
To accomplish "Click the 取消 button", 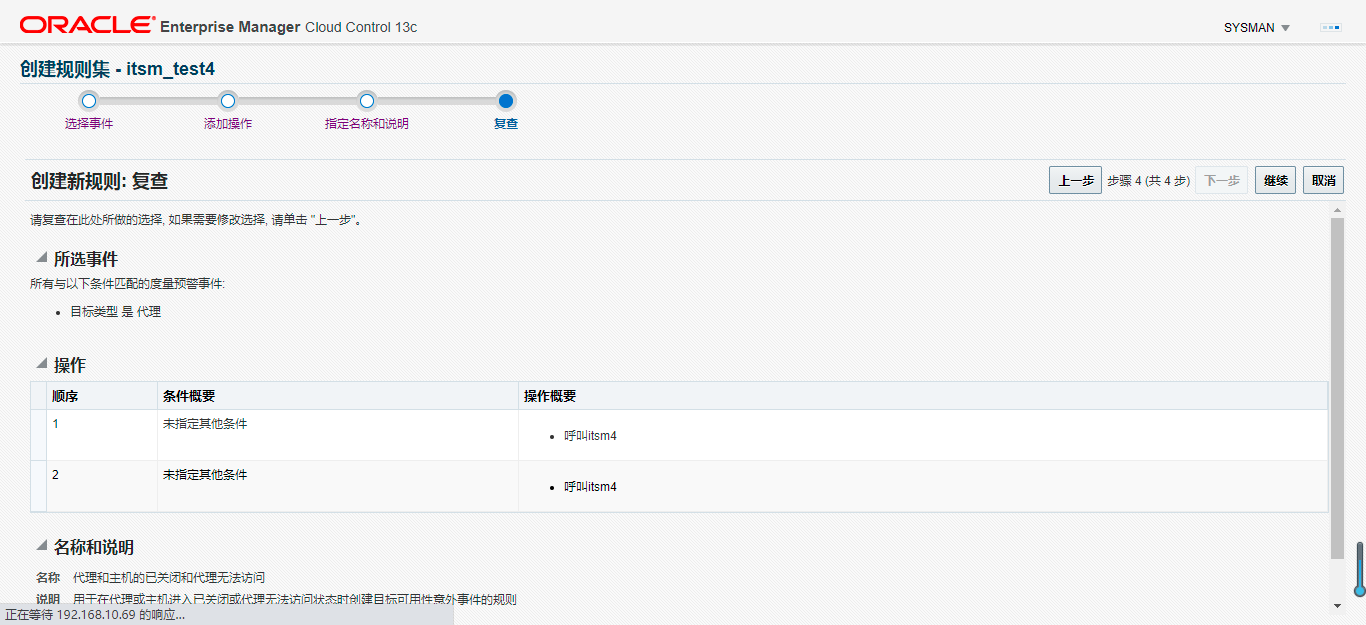I will point(1323,181).
